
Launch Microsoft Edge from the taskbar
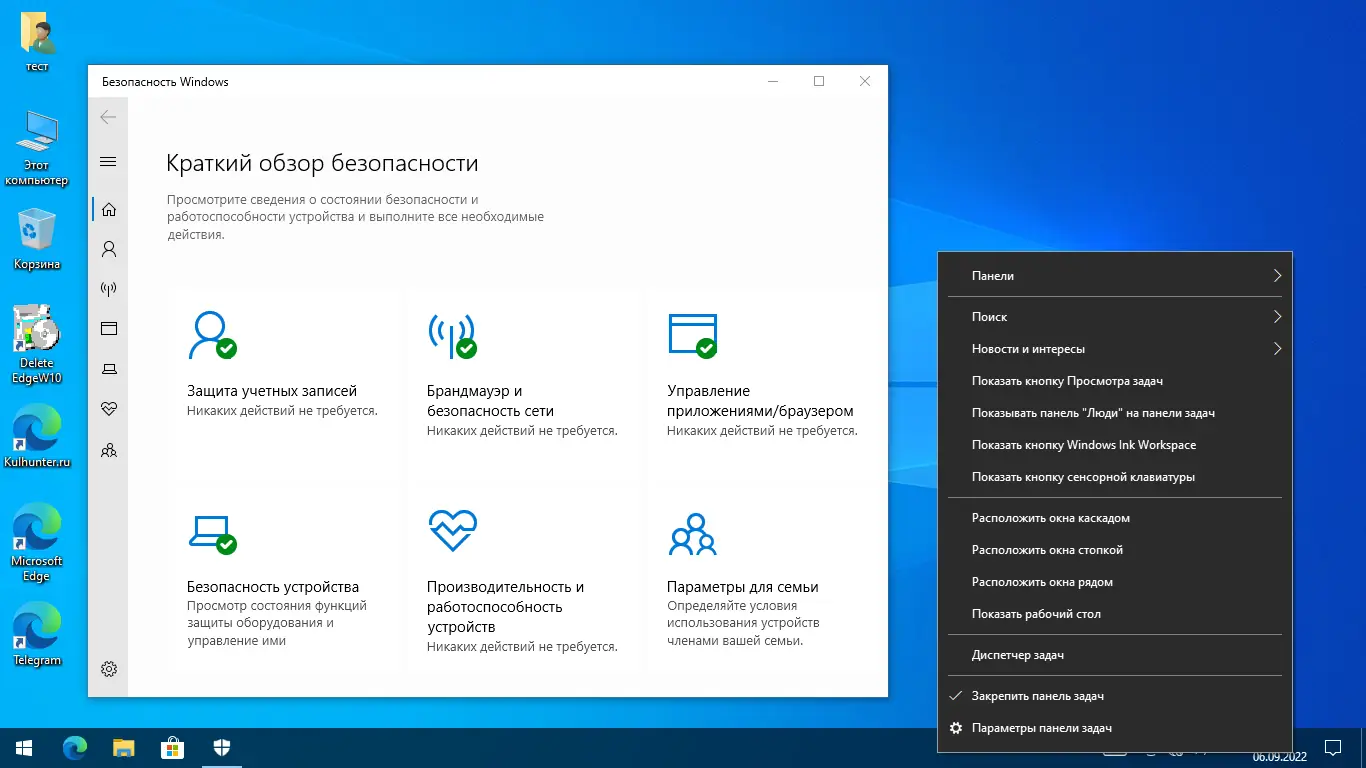[x=73, y=747]
